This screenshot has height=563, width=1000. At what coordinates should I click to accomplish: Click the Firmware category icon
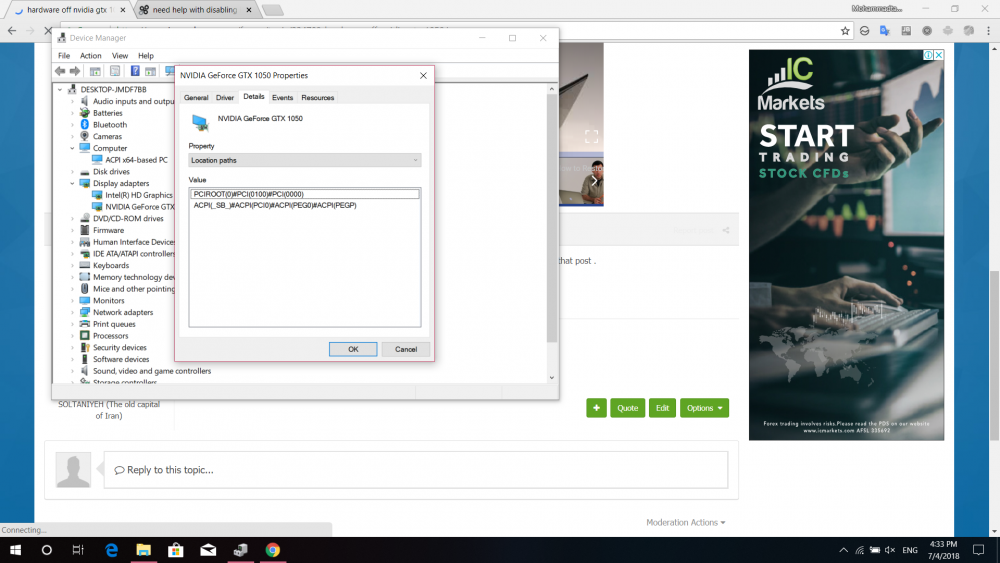pos(84,230)
